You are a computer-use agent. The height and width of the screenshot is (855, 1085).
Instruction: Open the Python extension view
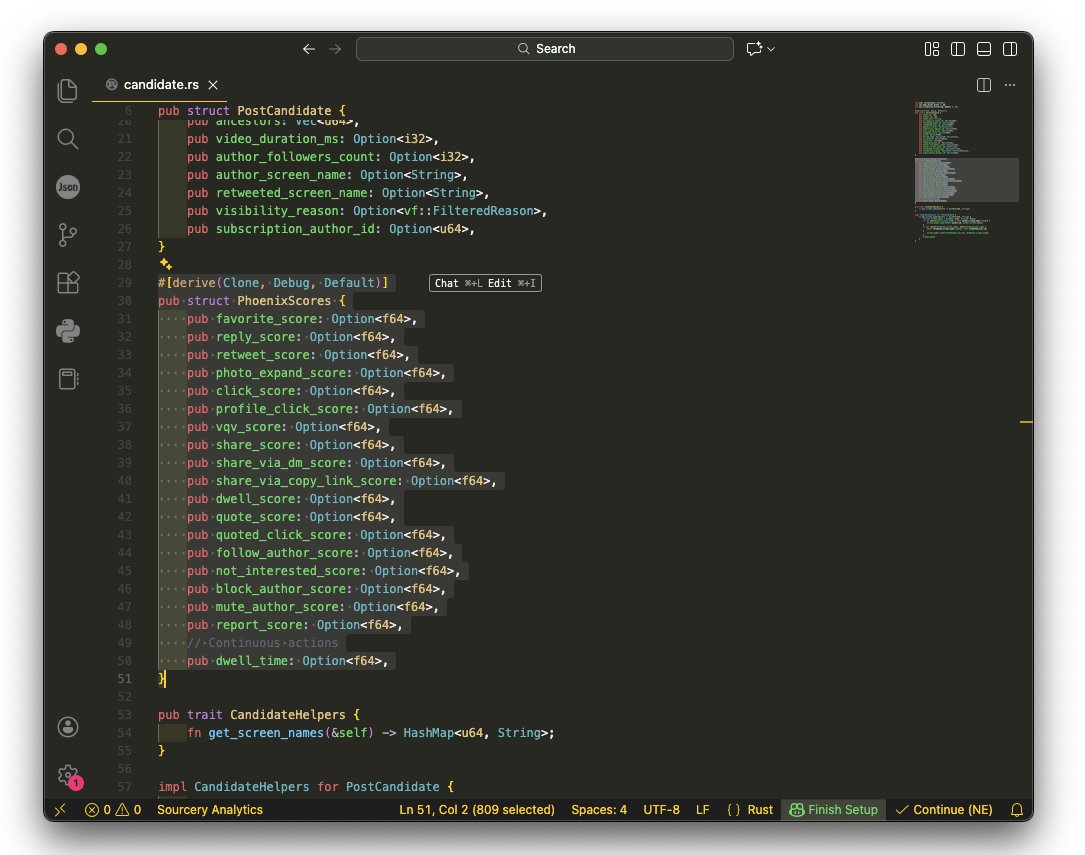[68, 331]
